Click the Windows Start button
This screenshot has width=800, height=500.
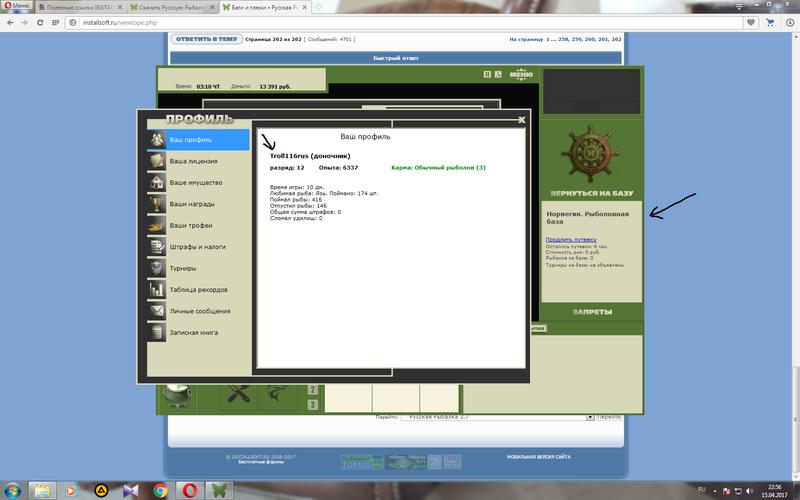coord(11,491)
